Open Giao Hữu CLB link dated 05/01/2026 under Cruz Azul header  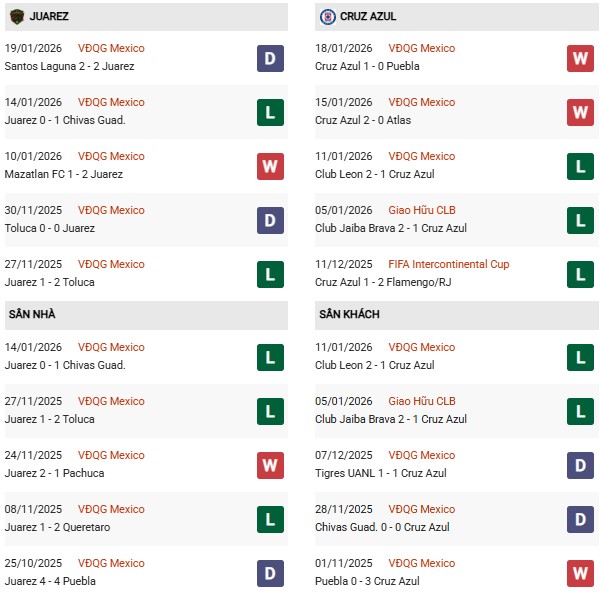422,210
